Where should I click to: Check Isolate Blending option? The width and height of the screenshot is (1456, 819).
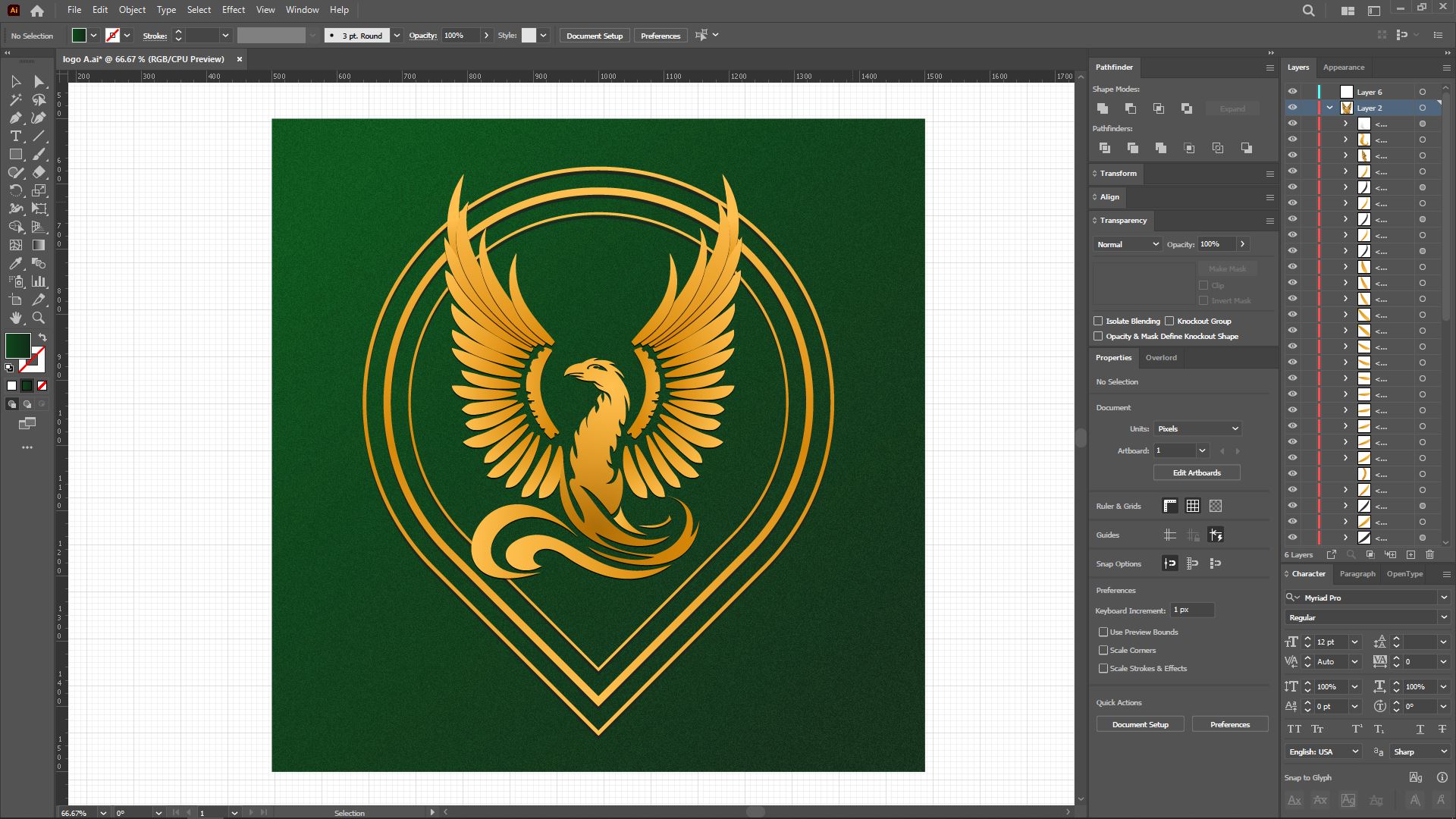coord(1098,321)
